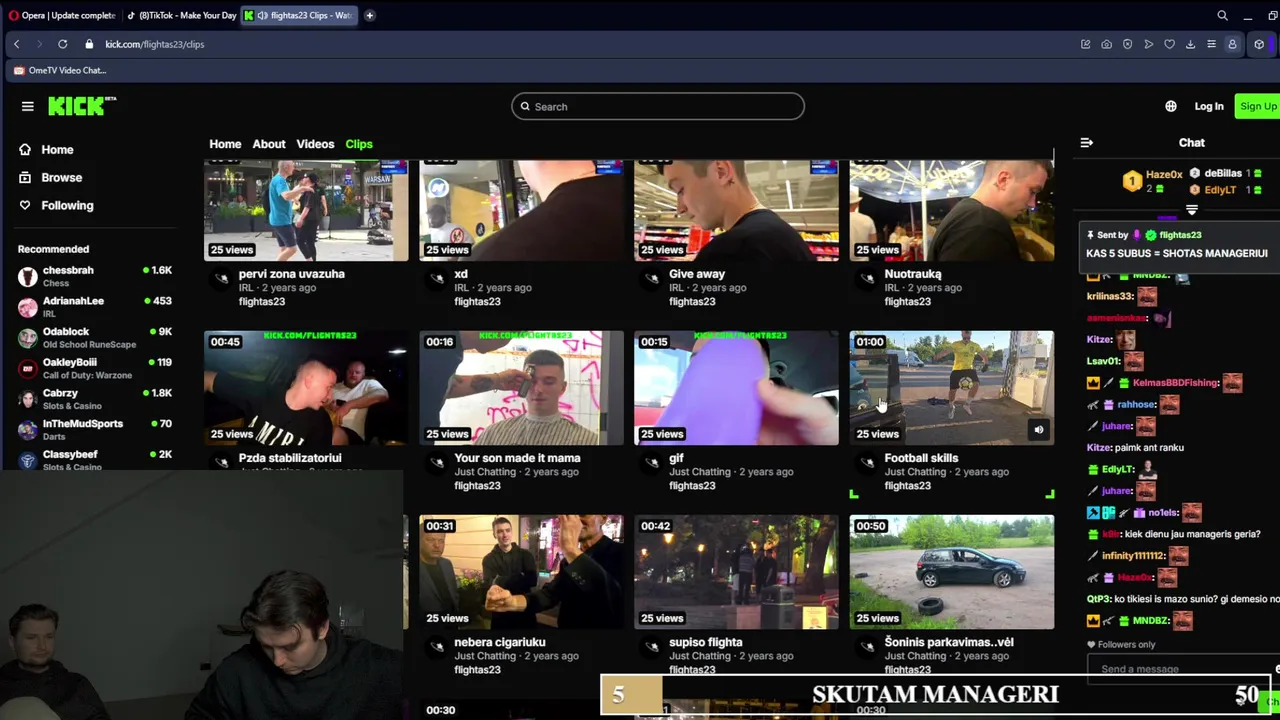
Task: Open Your son made it mama thumbnail
Action: pyautogui.click(x=521, y=388)
